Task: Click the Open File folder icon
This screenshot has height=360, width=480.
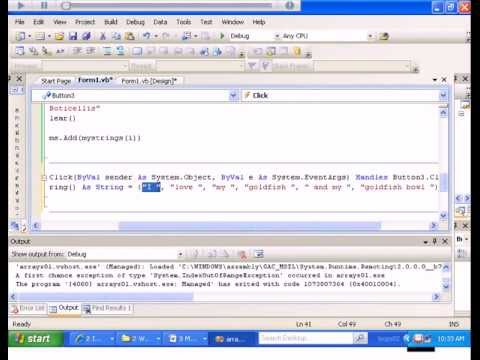Action: 60,36
